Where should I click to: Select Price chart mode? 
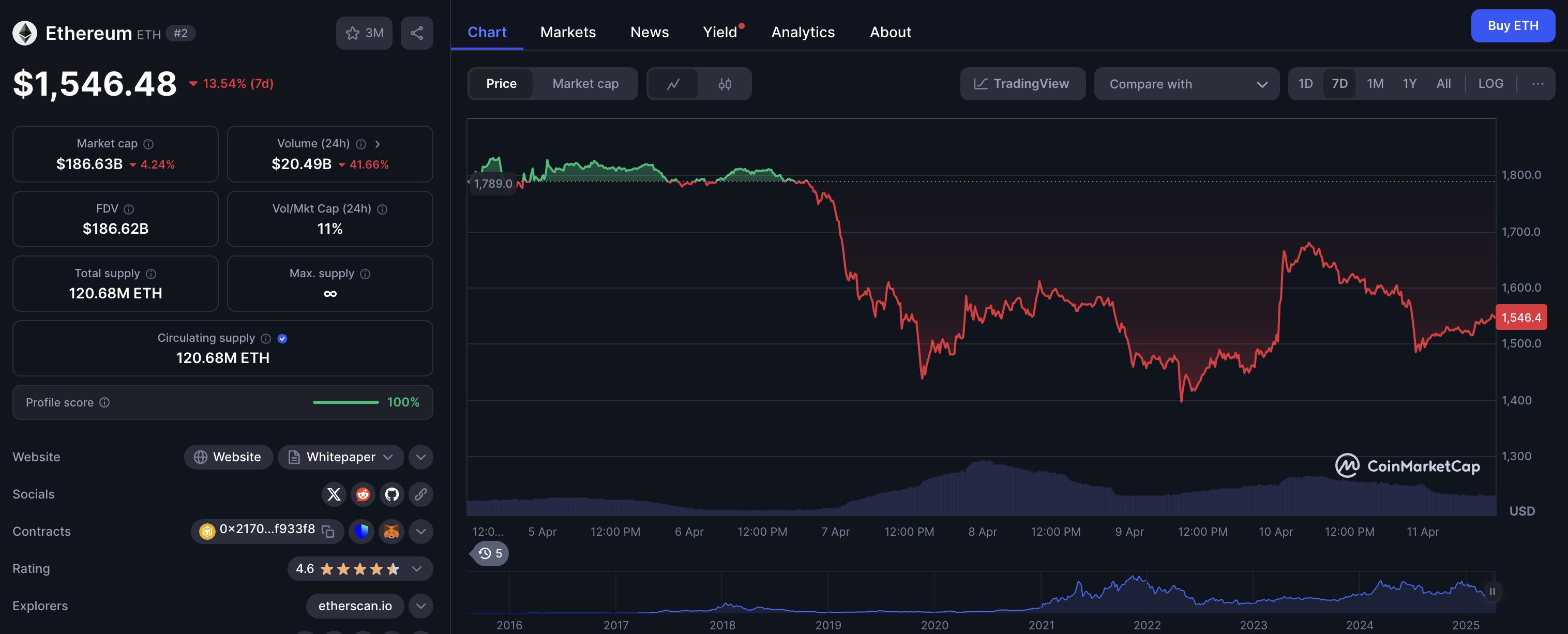[501, 84]
